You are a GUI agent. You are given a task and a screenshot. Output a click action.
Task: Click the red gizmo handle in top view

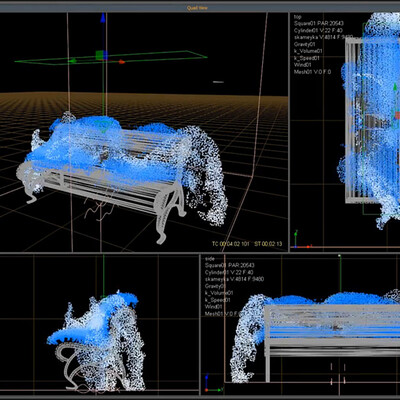pyautogui.click(x=397, y=116)
